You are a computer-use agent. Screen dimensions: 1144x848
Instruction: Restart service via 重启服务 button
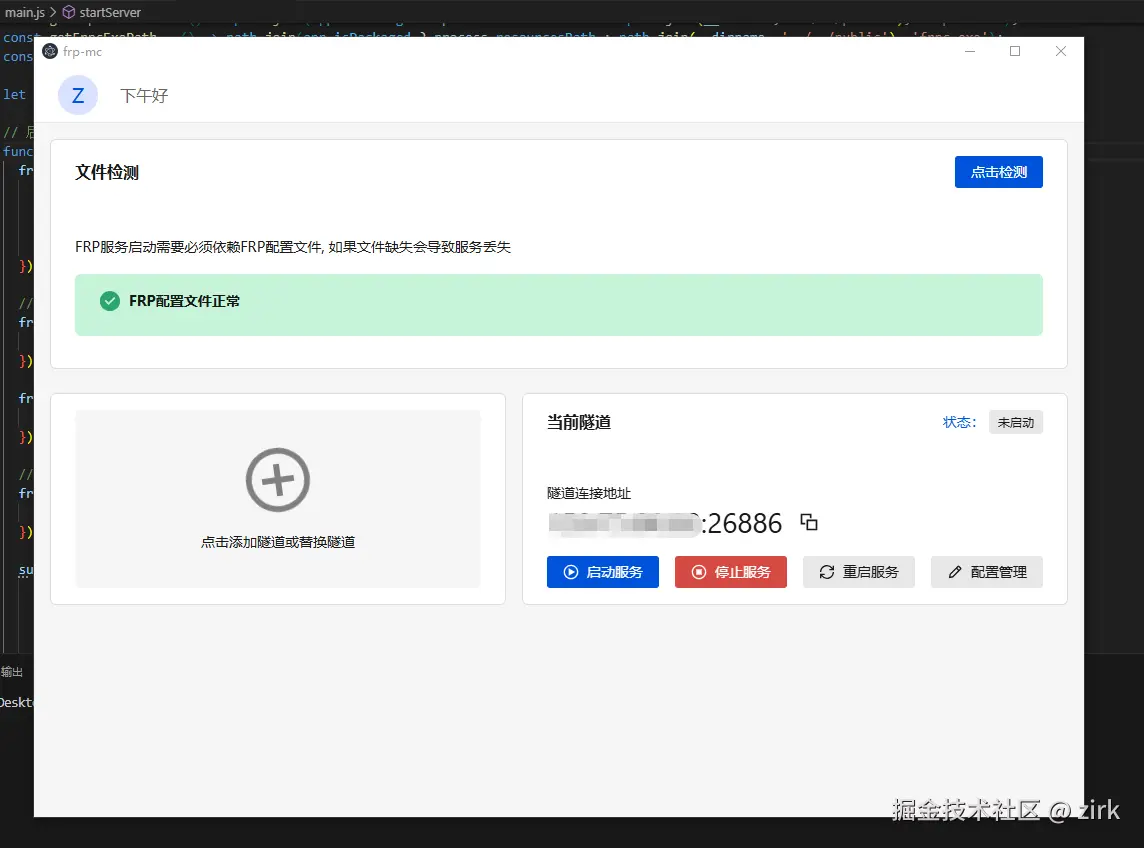tap(859, 572)
